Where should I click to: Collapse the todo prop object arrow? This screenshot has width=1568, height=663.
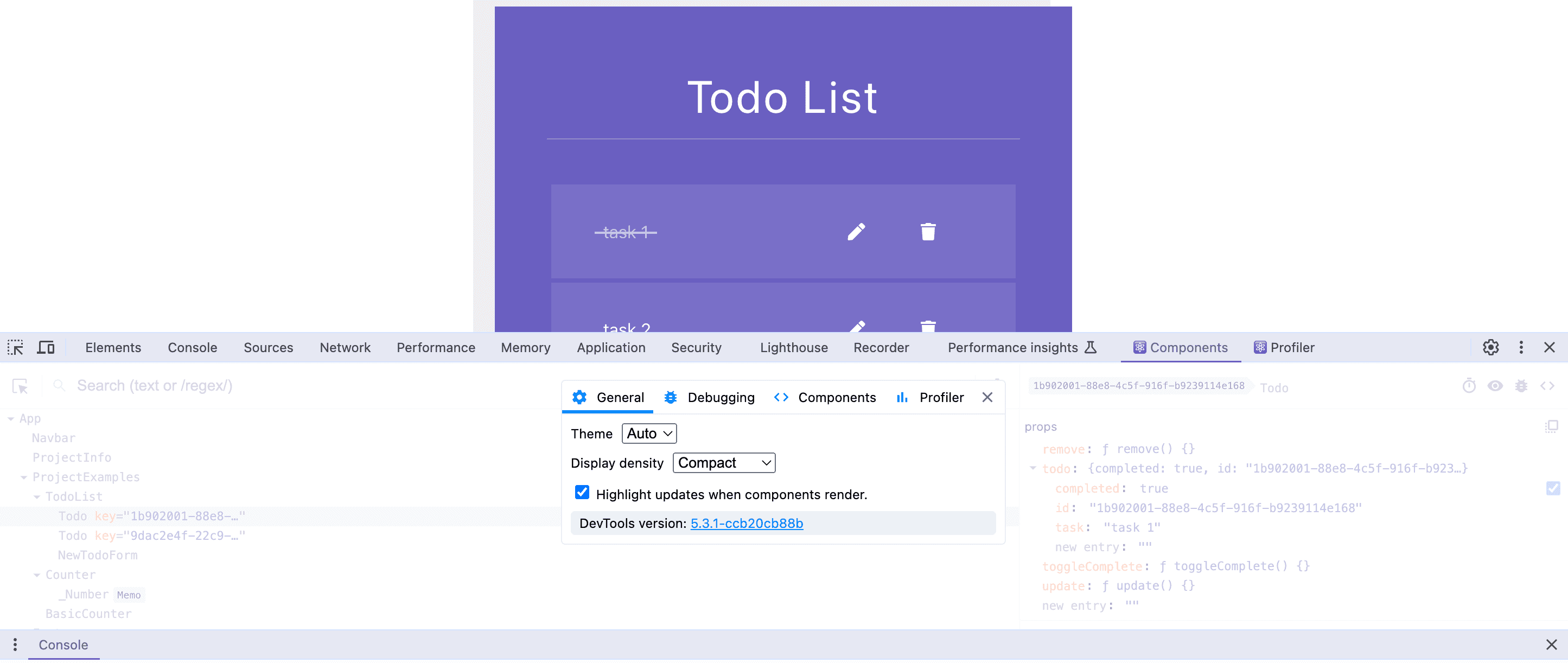coord(1033,468)
